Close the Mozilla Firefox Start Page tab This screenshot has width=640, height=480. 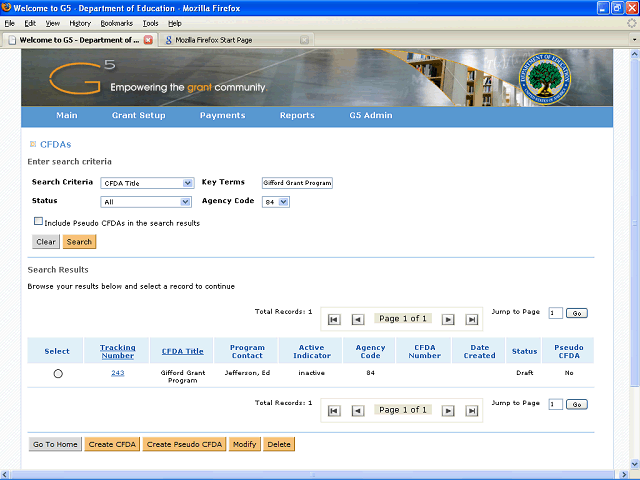pos(304,40)
